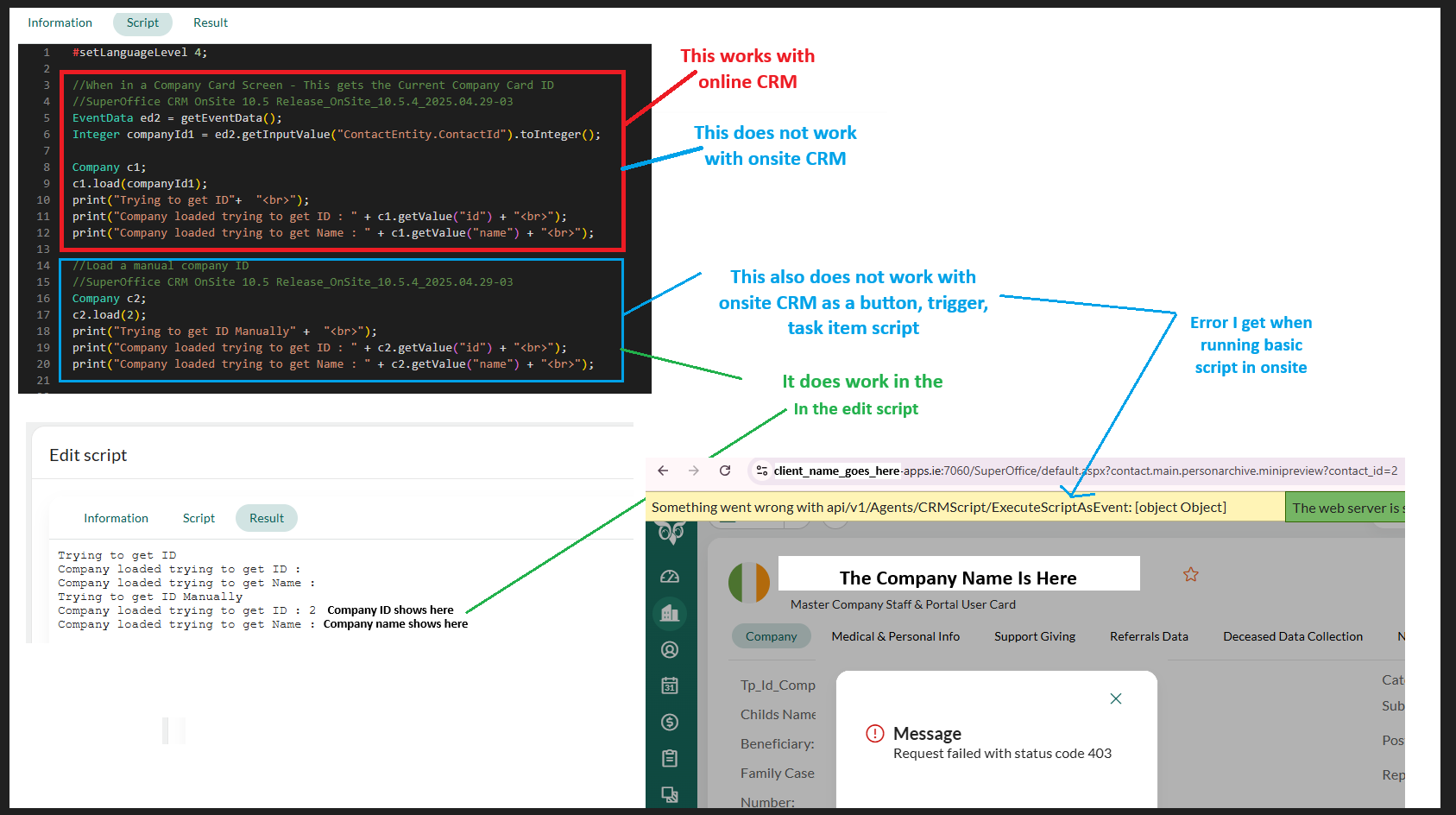This screenshot has height=815, width=1456.
Task: Open the Sale dollar icon in sidebar
Action: (670, 722)
